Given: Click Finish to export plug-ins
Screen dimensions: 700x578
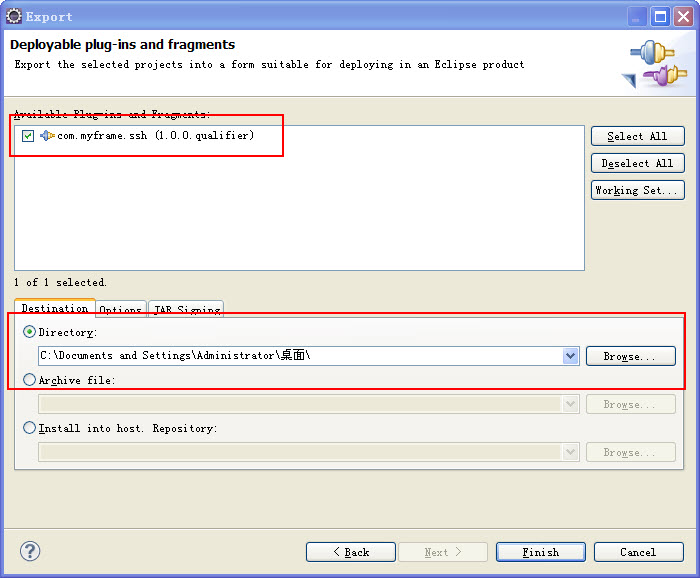Looking at the screenshot, I should click(541, 552).
